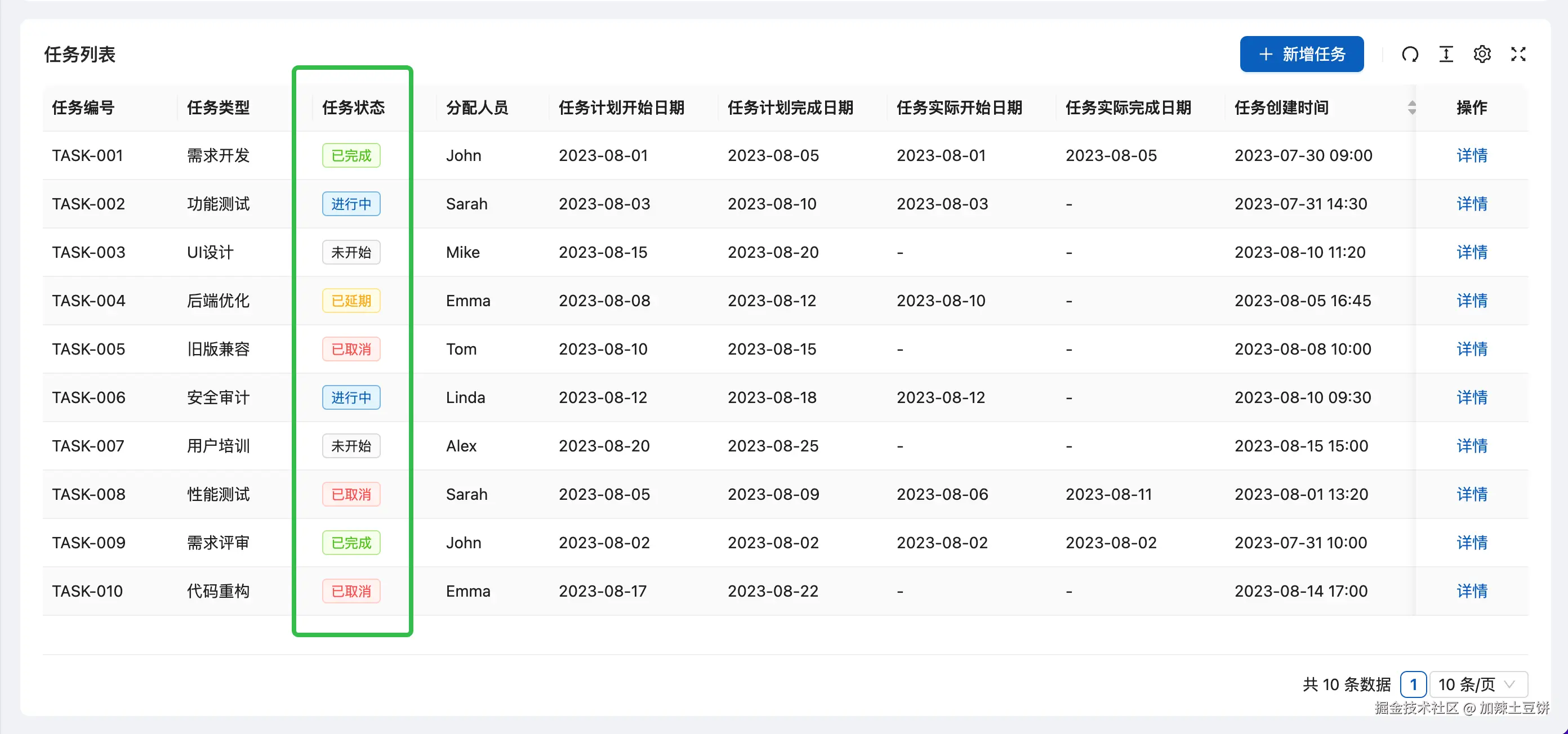The height and width of the screenshot is (734, 1568).
Task: Sort by 任务创建时间 arrows
Action: pyautogui.click(x=1411, y=108)
